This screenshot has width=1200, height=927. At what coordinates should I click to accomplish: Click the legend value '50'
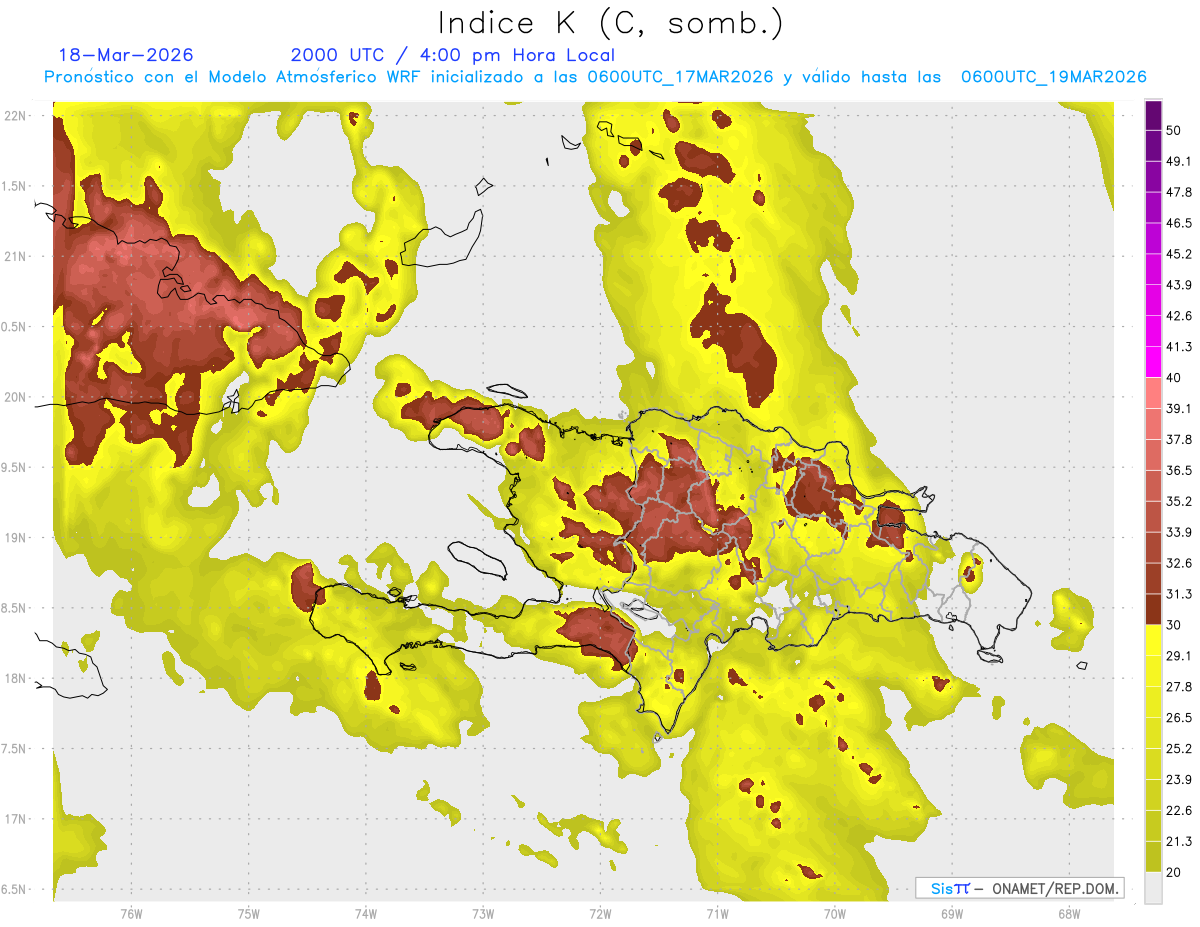pos(1173,130)
